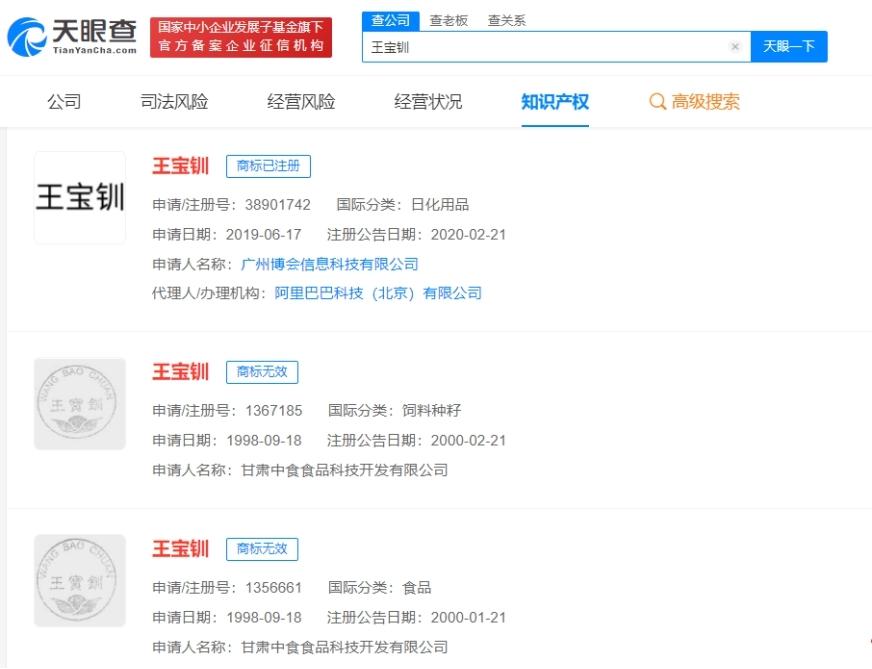Click the red 国家中小企业发展子基金 banner
This screenshot has width=872, height=669.
tap(241, 37)
